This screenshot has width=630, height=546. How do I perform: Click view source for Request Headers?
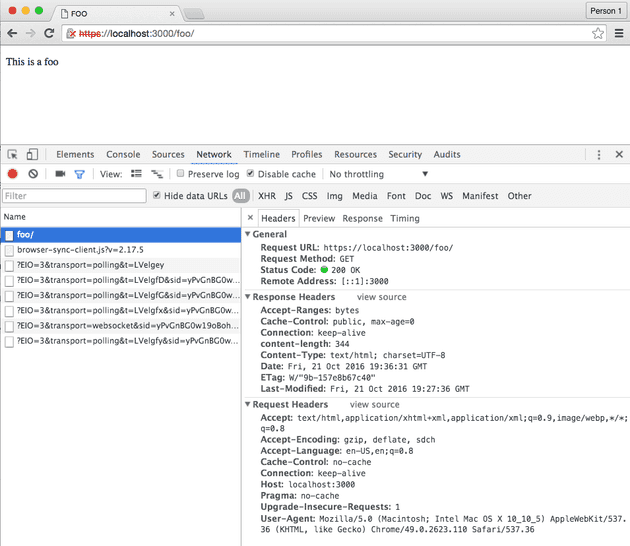tap(374, 405)
